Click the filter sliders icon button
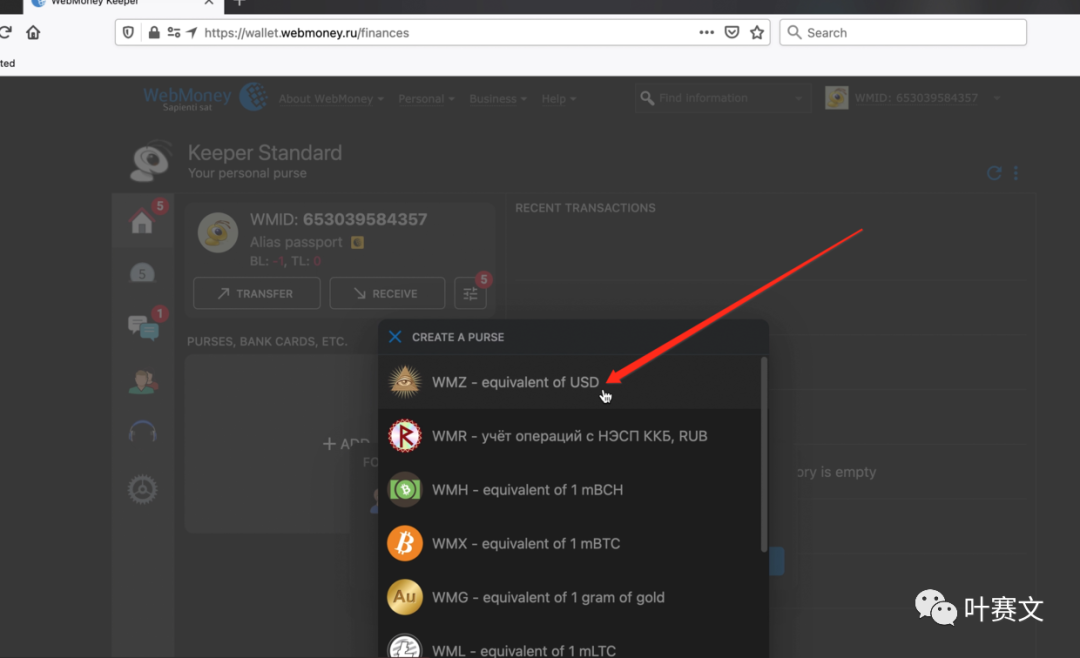The height and width of the screenshot is (658, 1080). 470,294
